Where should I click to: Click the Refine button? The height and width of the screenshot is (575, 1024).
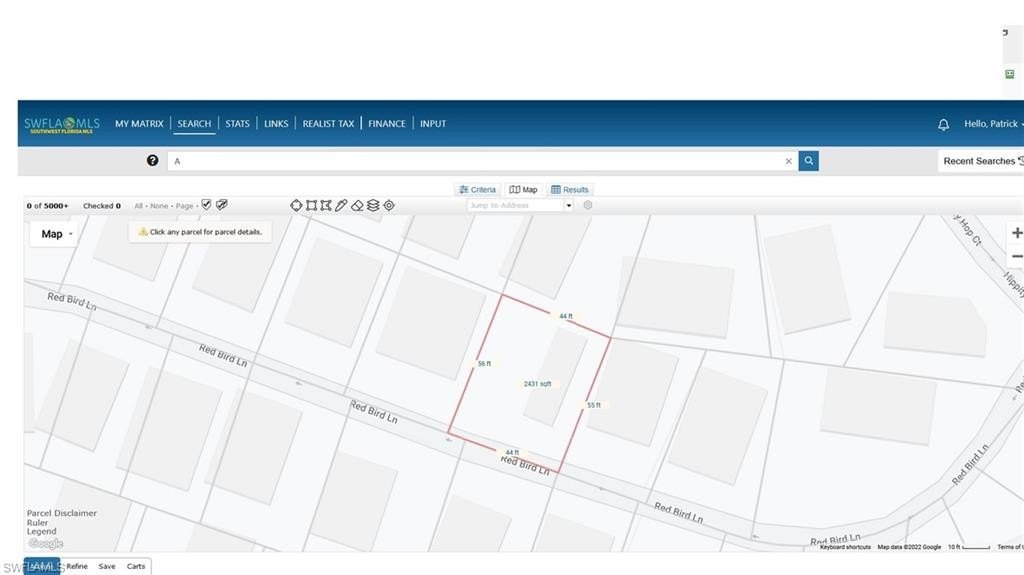[x=77, y=566]
